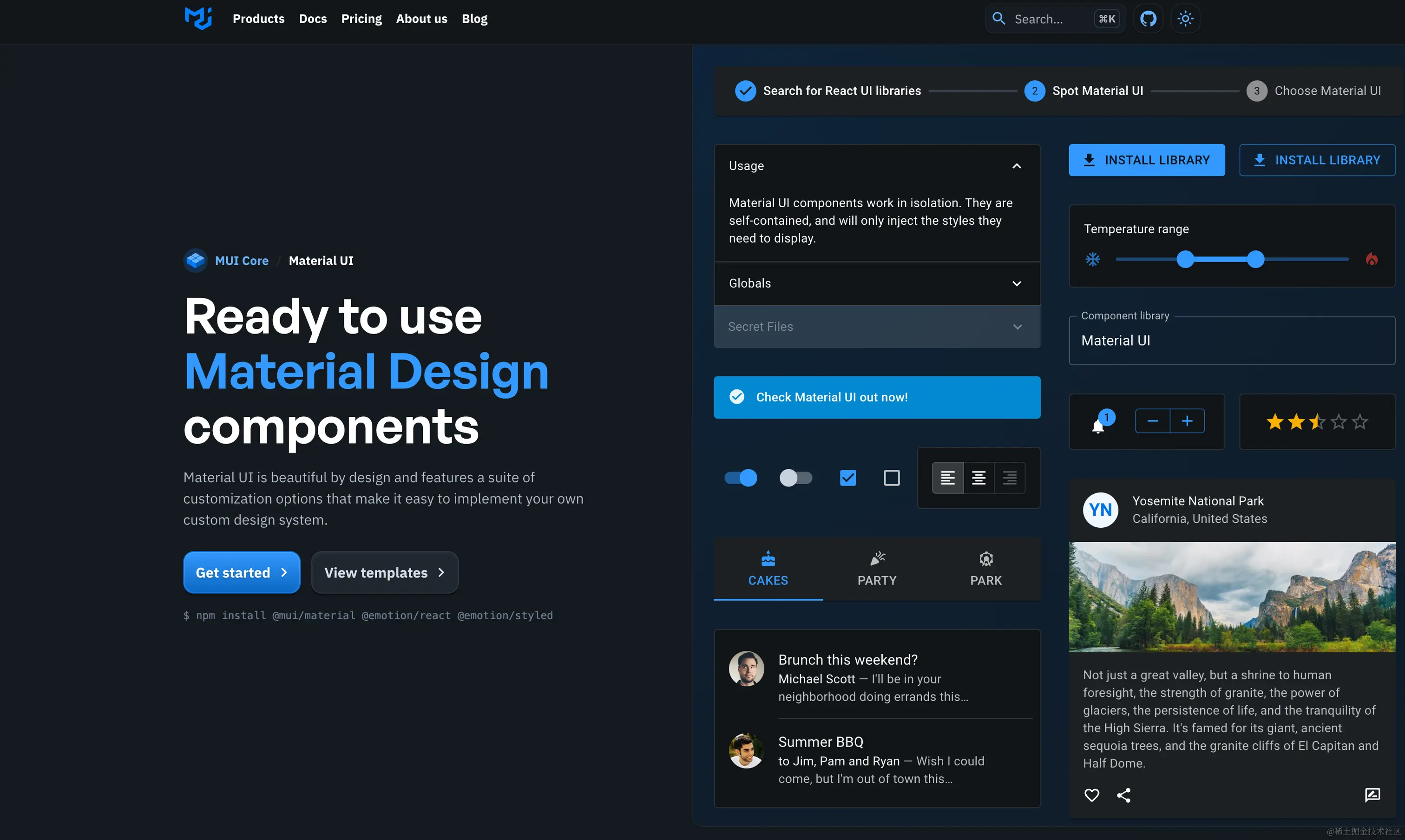Expand the Globals accordion
1405x840 pixels.
click(x=877, y=283)
